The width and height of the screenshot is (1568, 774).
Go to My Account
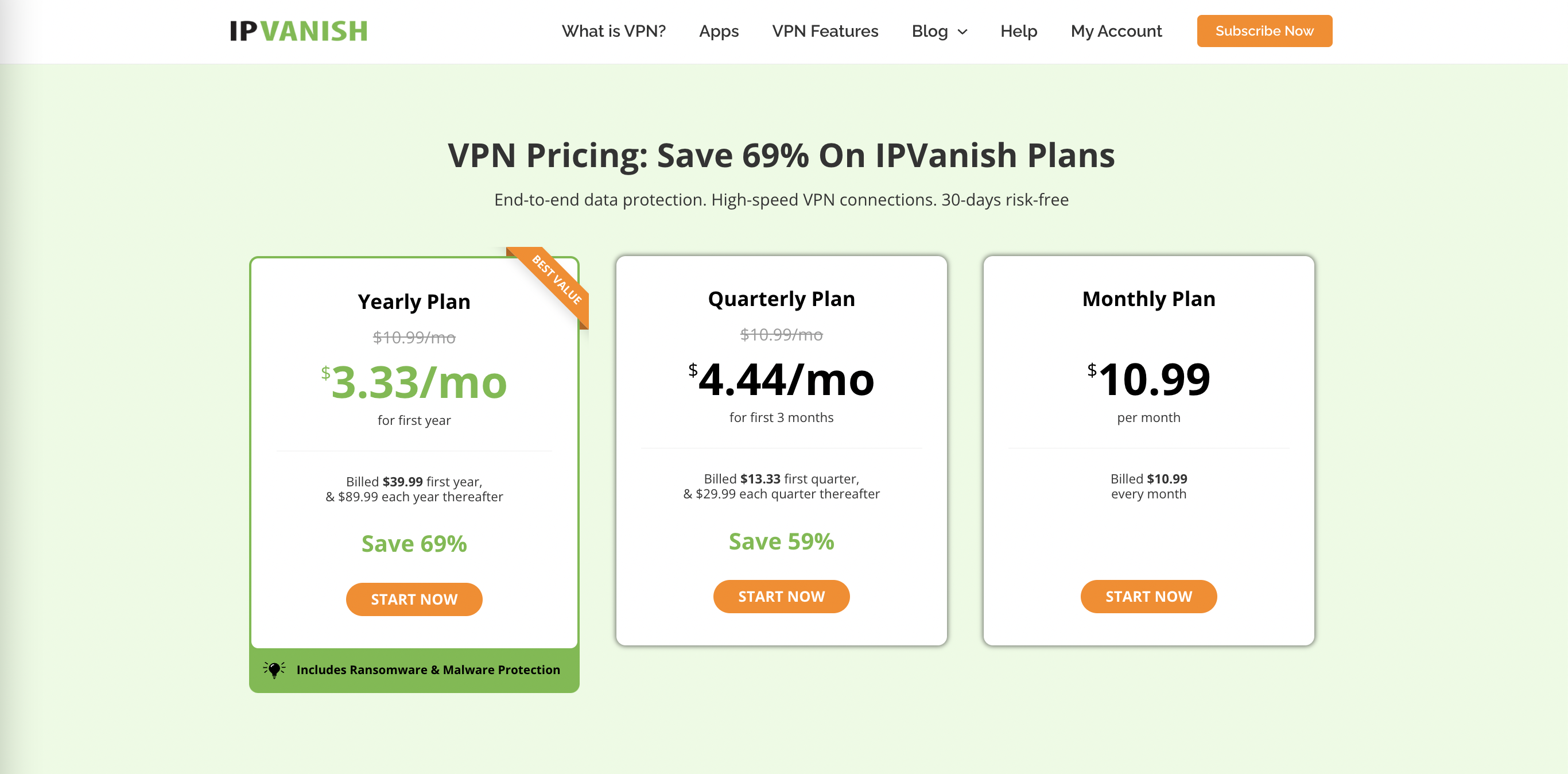pos(1116,31)
